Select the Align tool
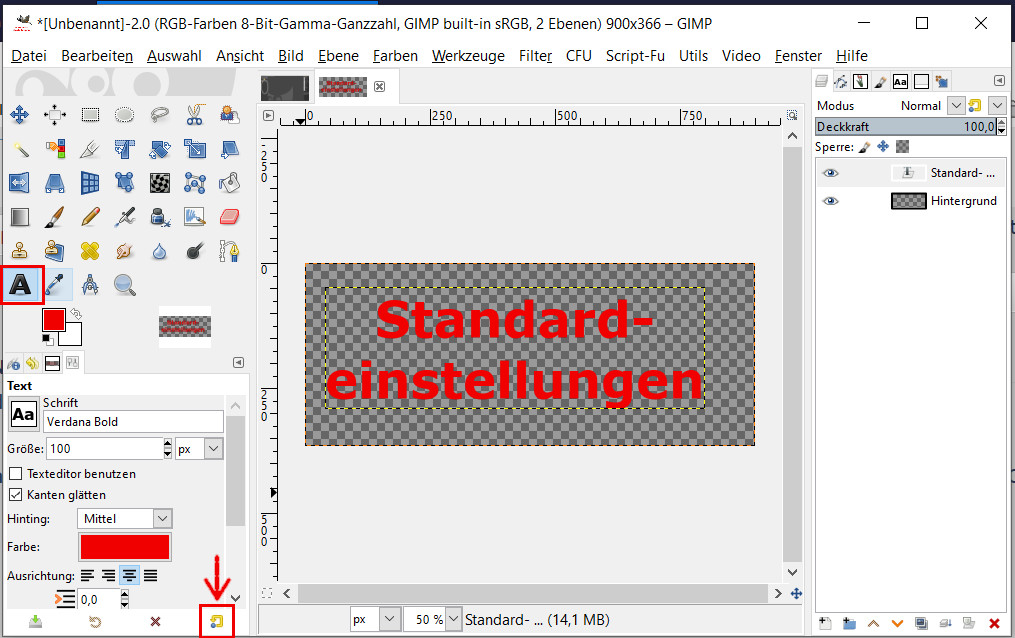This screenshot has height=638, width=1015. [54, 116]
